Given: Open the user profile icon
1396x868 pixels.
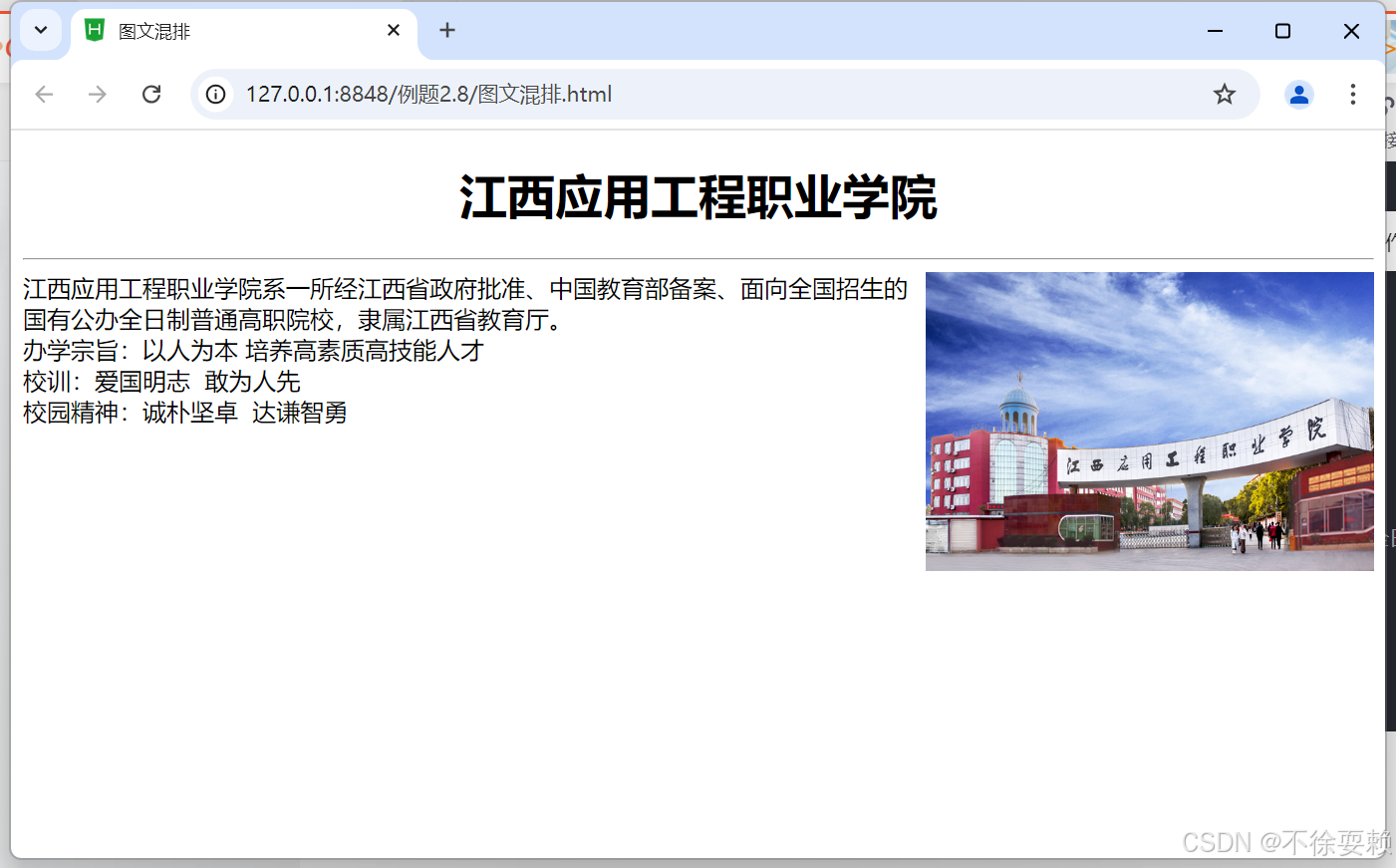Looking at the screenshot, I should [1299, 95].
